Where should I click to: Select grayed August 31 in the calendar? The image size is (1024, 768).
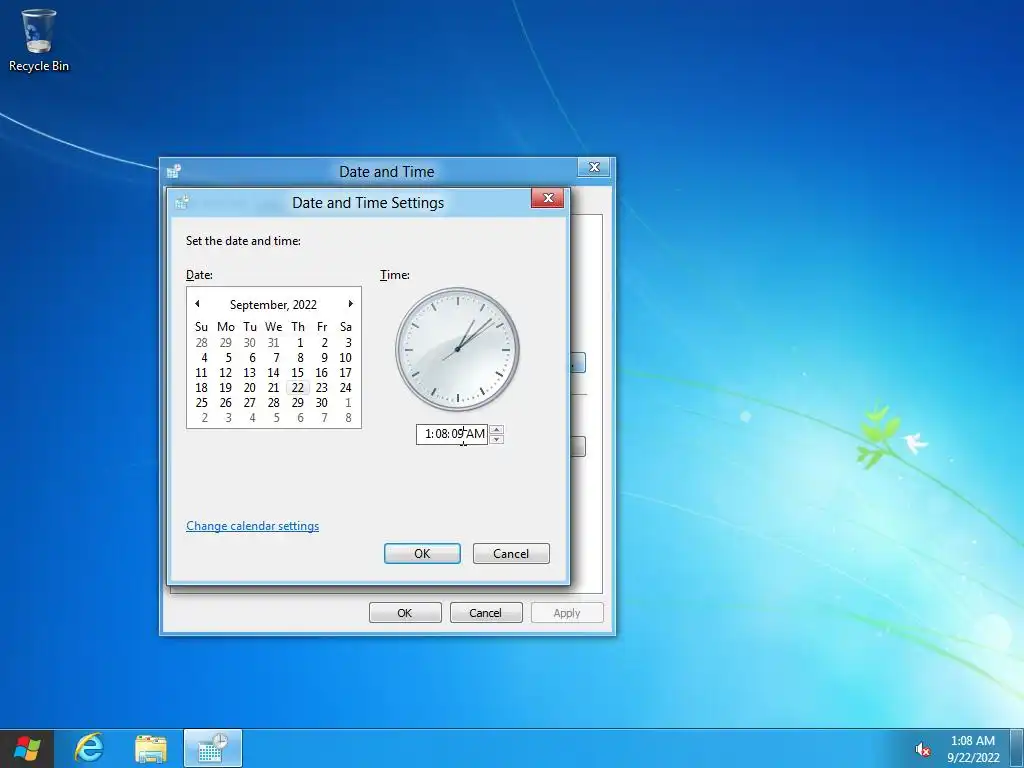(274, 342)
